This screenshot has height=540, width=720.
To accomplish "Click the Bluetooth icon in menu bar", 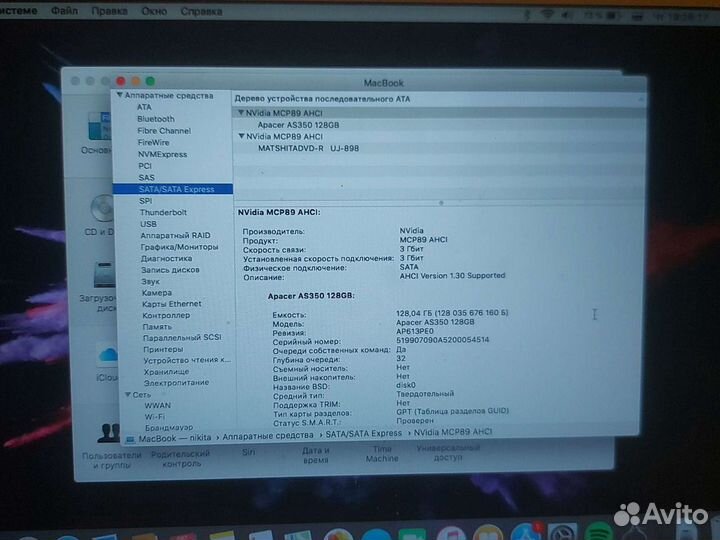I will pos(527,15).
